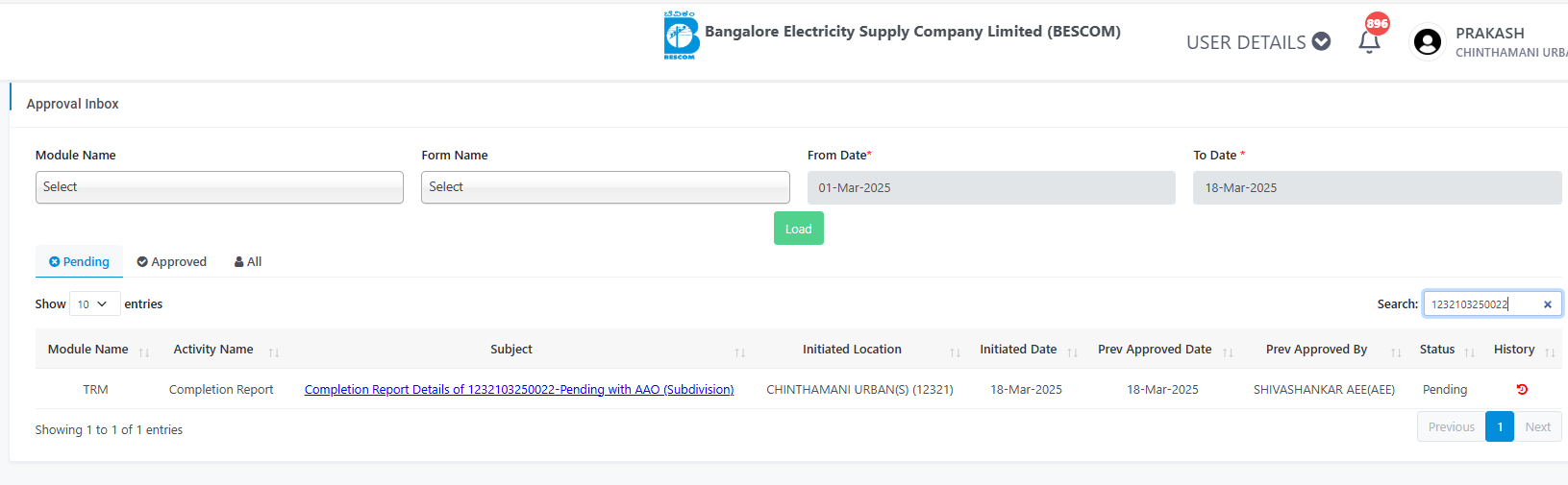The image size is (1568, 485).
Task: Switch to the Approved tab
Action: click(x=171, y=261)
